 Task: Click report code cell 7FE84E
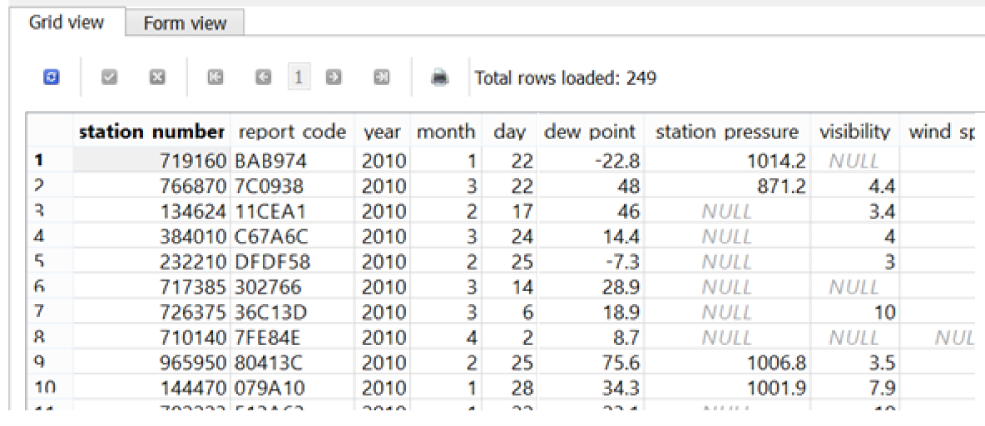tap(292, 337)
